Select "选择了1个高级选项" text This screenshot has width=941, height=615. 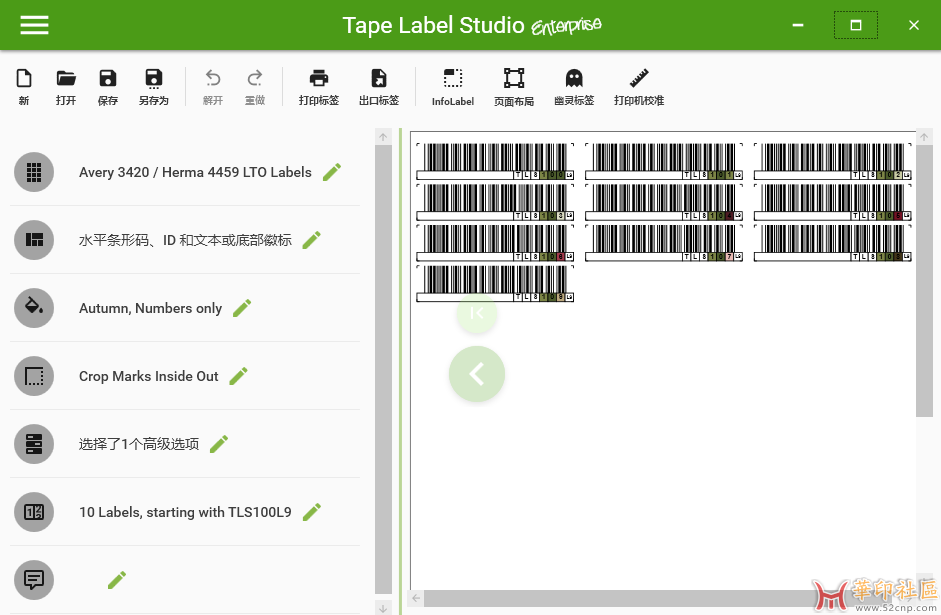coord(139,444)
